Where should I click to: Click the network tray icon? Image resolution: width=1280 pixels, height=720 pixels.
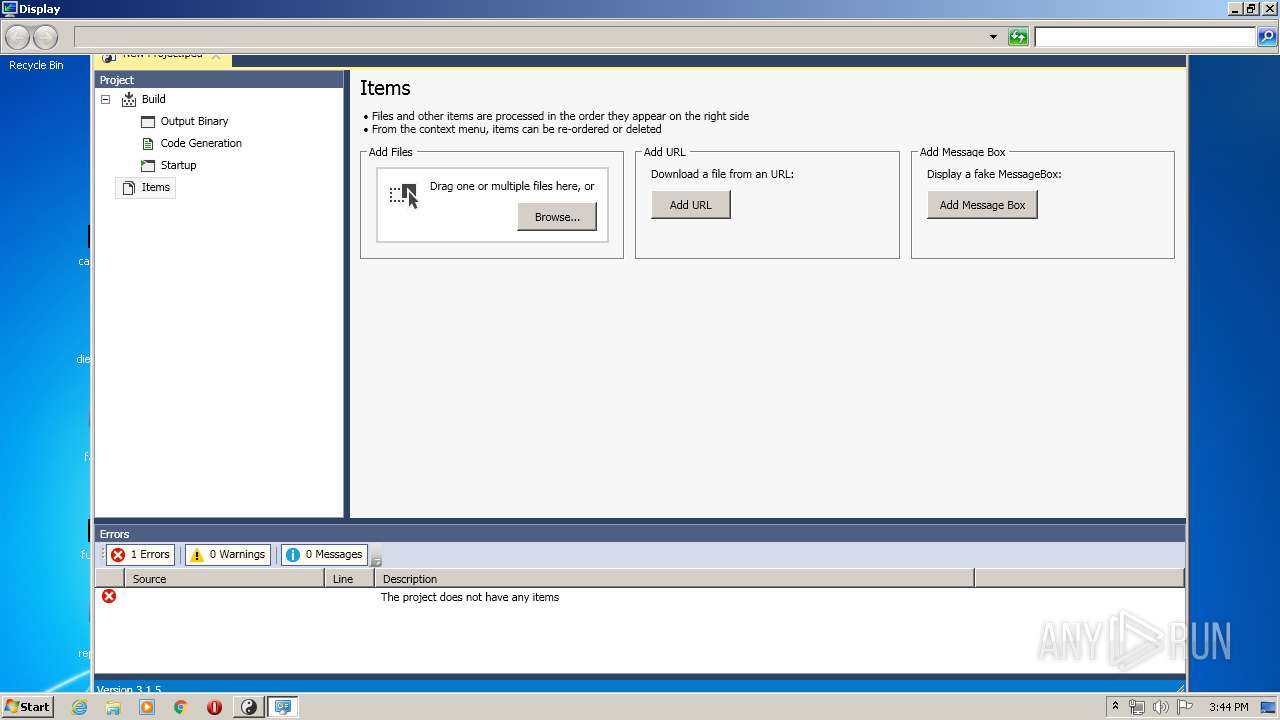1137,707
